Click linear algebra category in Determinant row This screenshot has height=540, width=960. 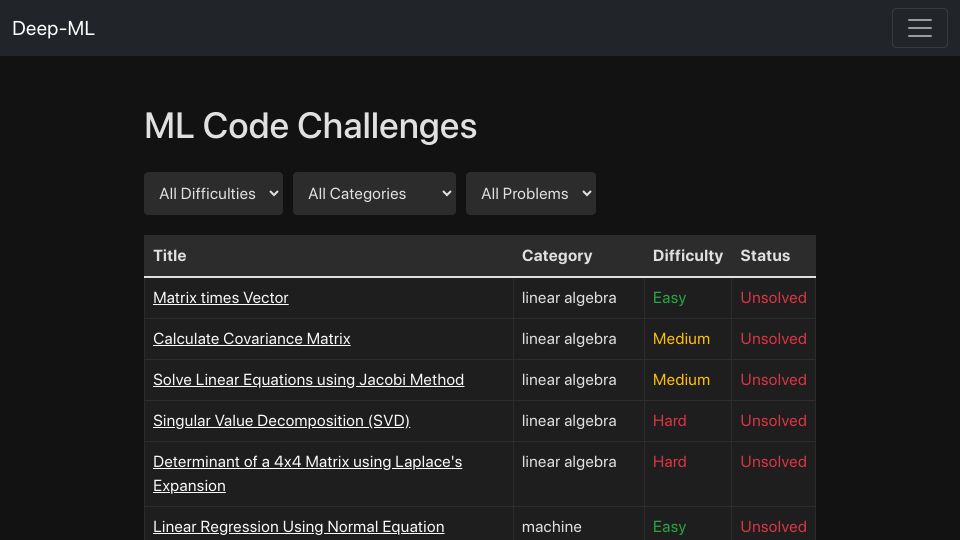click(569, 462)
